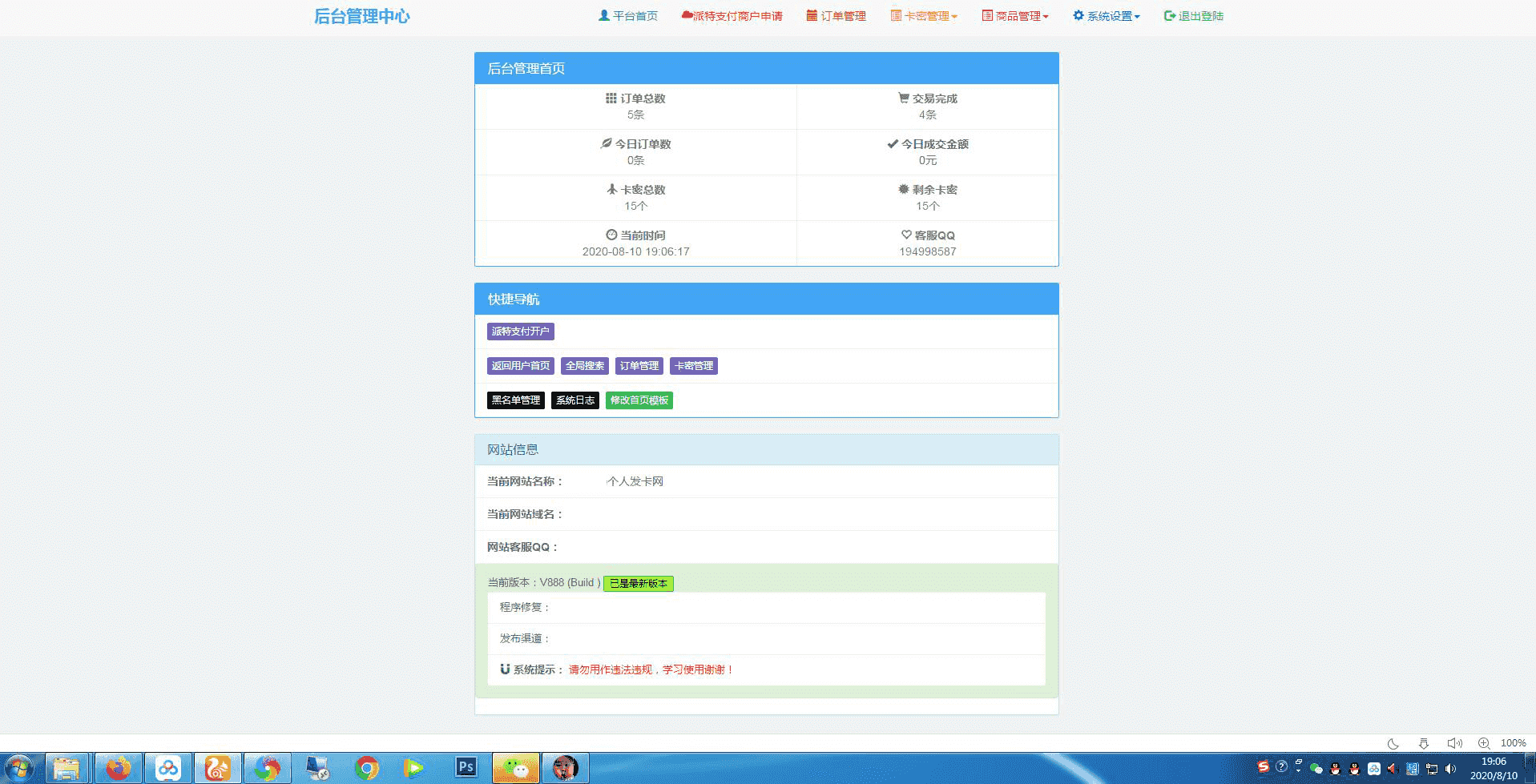Click the 返回用户首页 button
Image resolution: width=1536 pixels, height=784 pixels.
[520, 366]
